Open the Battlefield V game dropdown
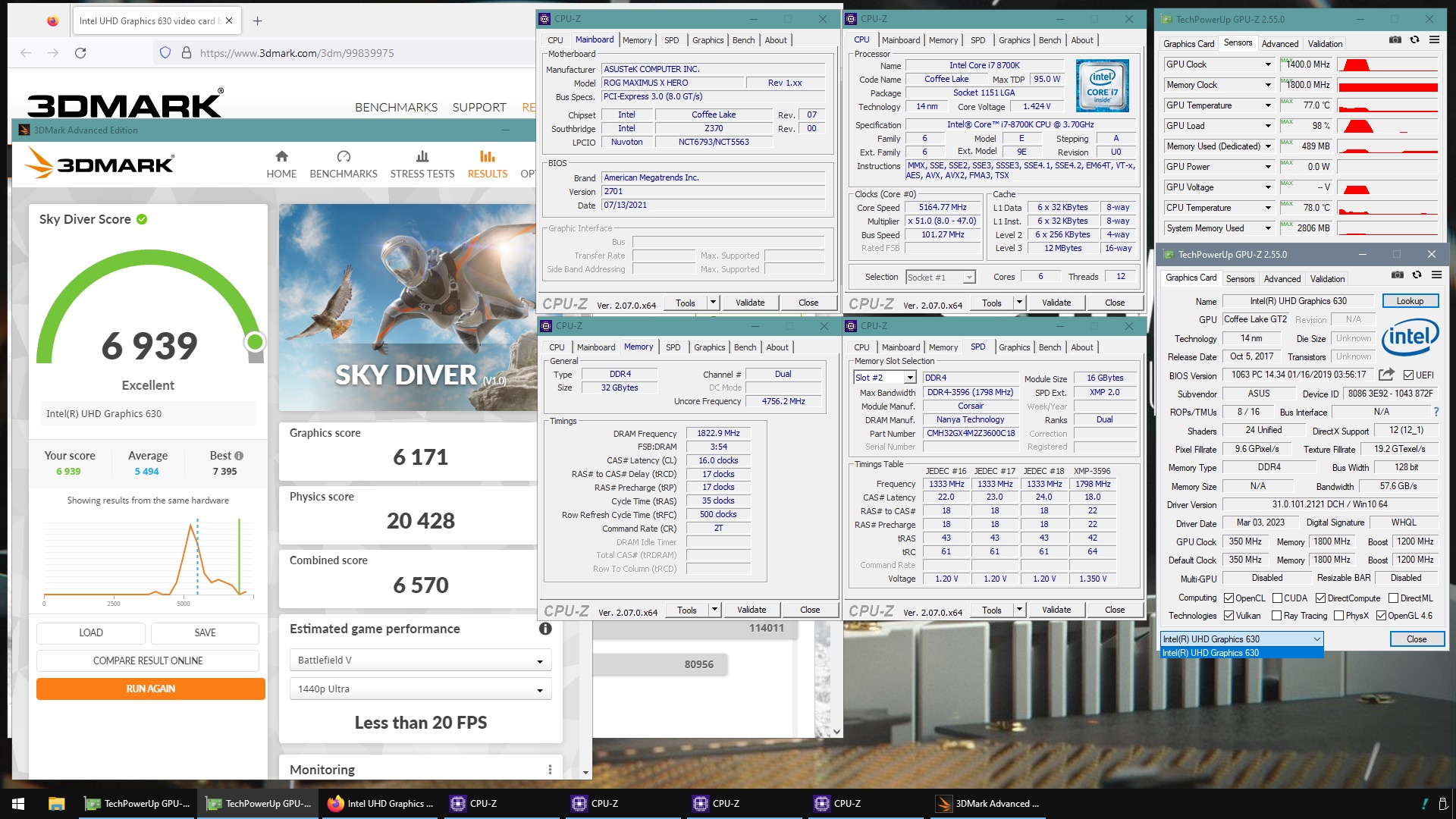The image size is (1456, 819). [420, 661]
